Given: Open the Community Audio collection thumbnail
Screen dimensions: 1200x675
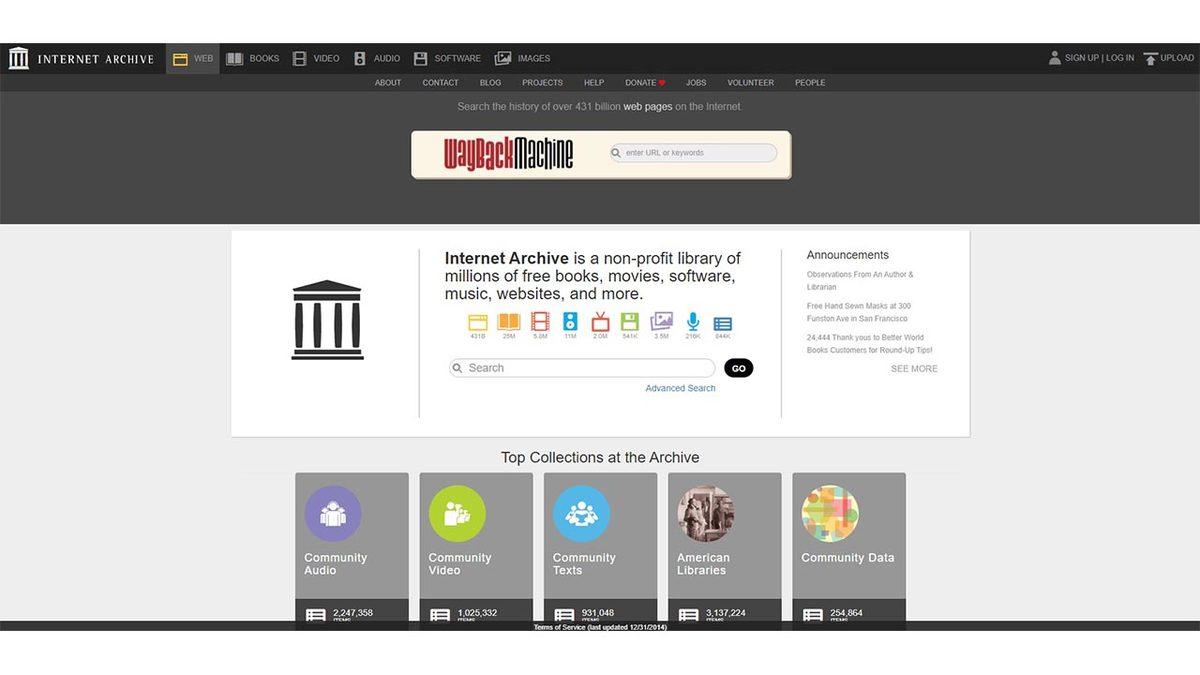Looking at the screenshot, I should [x=333, y=513].
